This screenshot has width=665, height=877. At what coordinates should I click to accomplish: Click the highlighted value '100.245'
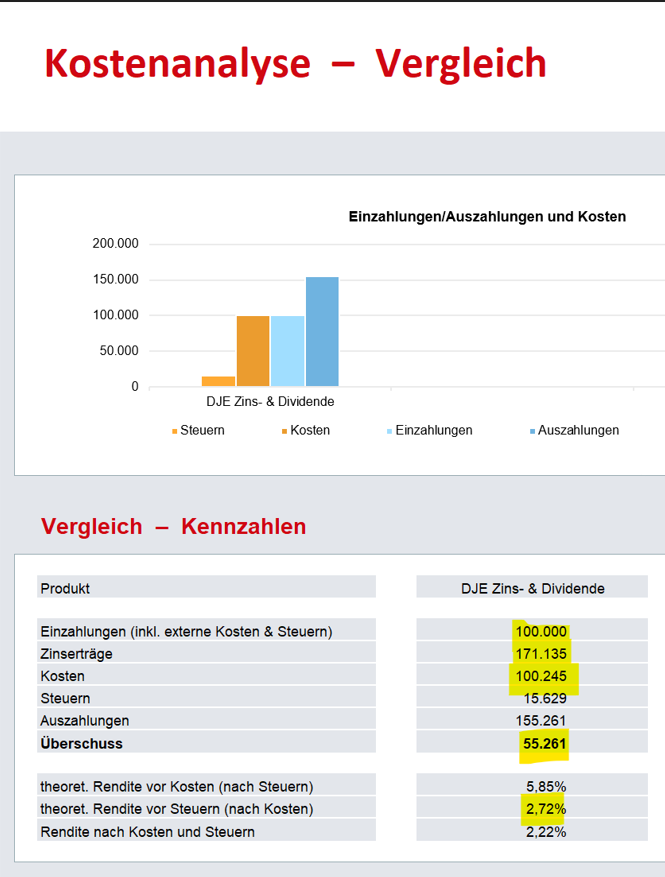541,676
